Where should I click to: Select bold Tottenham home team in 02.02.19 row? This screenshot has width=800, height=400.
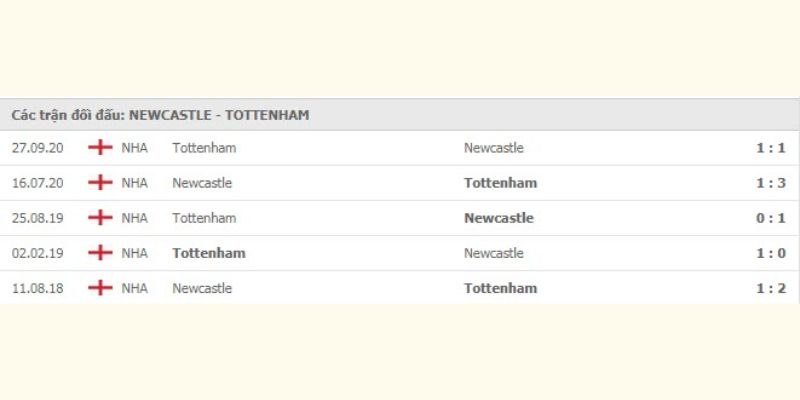pos(209,253)
